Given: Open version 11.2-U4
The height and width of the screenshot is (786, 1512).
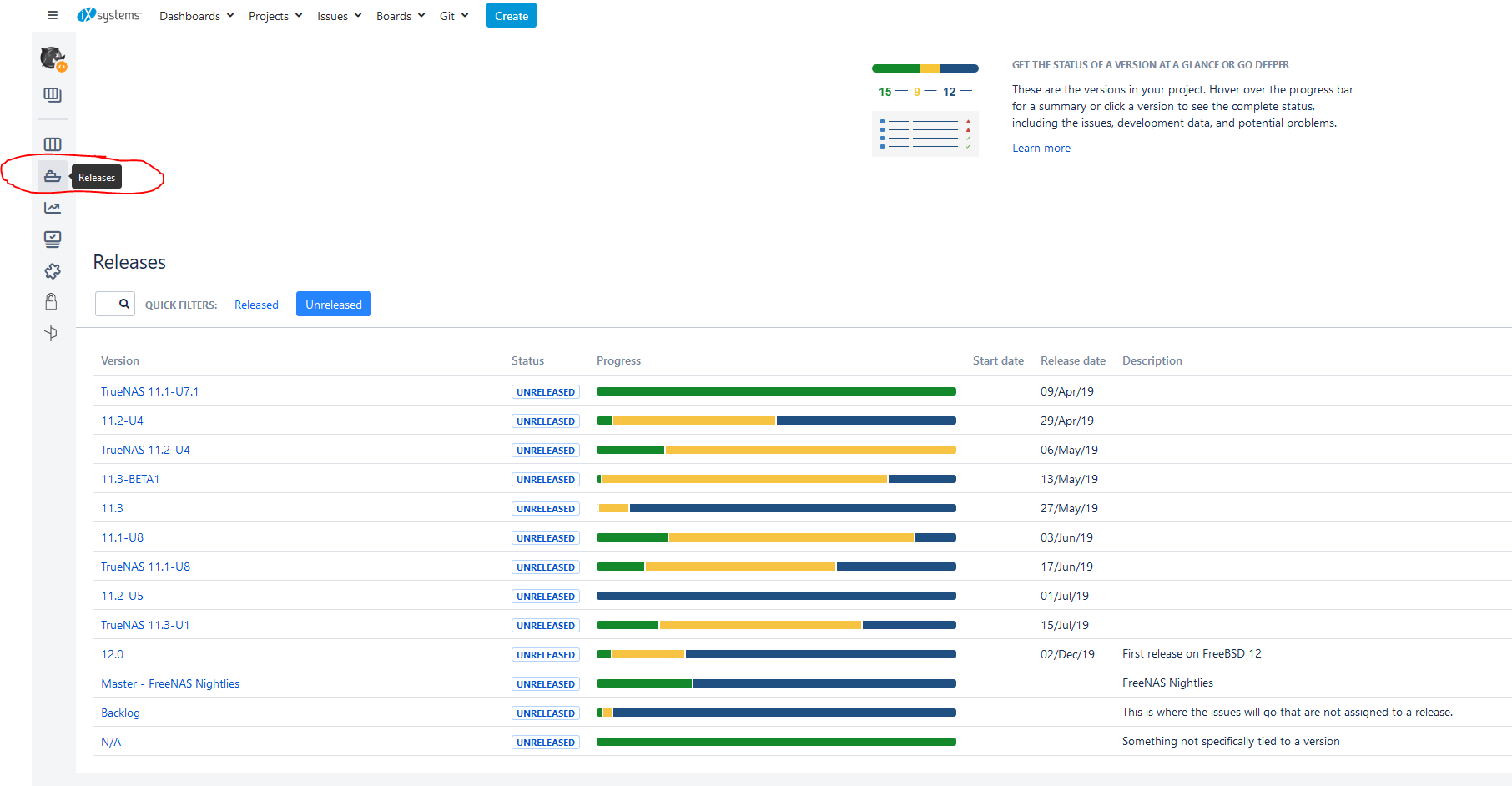Looking at the screenshot, I should click(122, 421).
